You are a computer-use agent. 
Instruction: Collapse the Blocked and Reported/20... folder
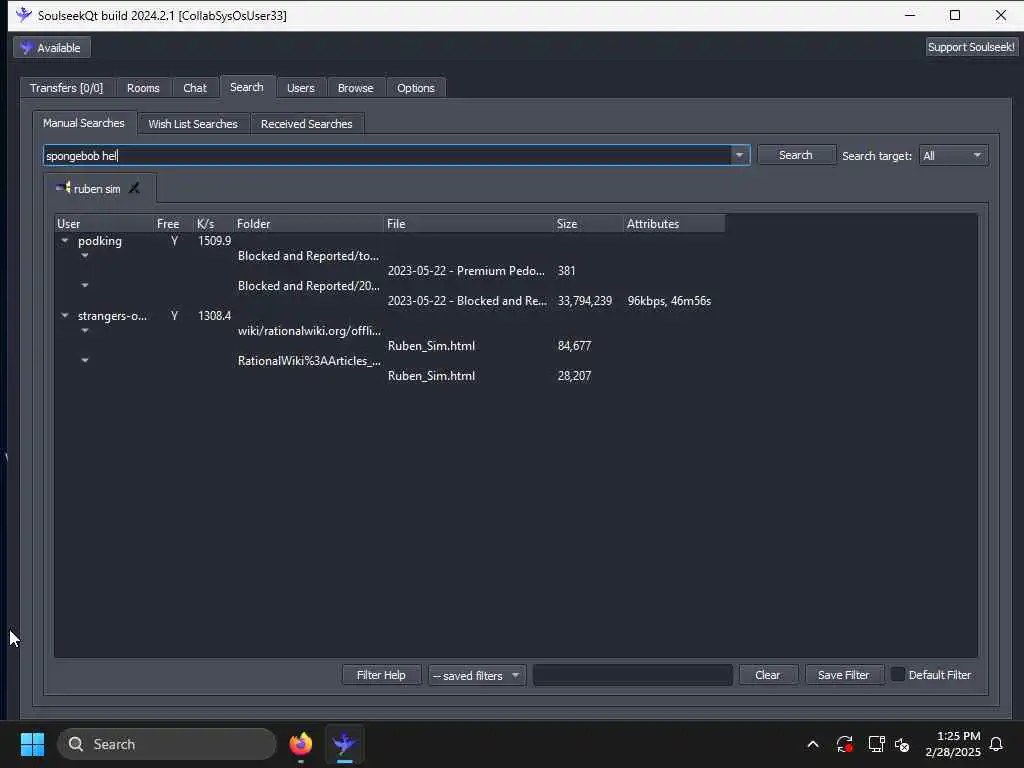tap(85, 285)
